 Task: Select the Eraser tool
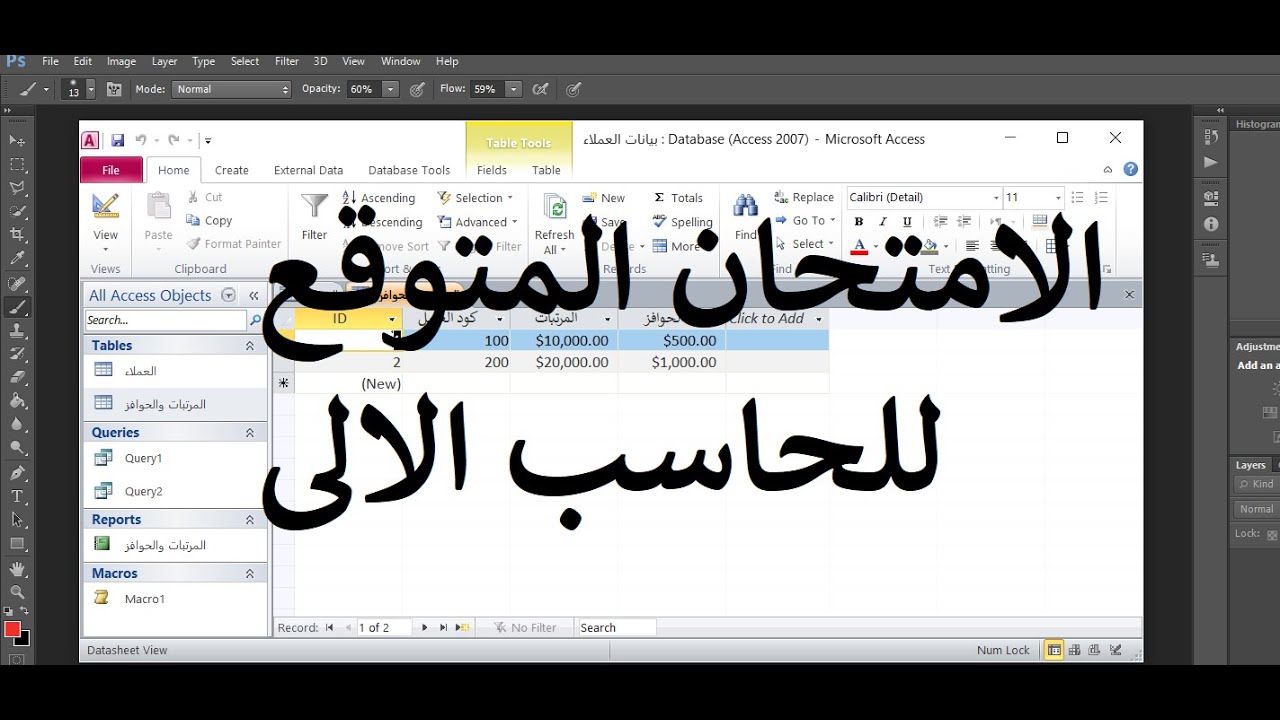click(17, 378)
